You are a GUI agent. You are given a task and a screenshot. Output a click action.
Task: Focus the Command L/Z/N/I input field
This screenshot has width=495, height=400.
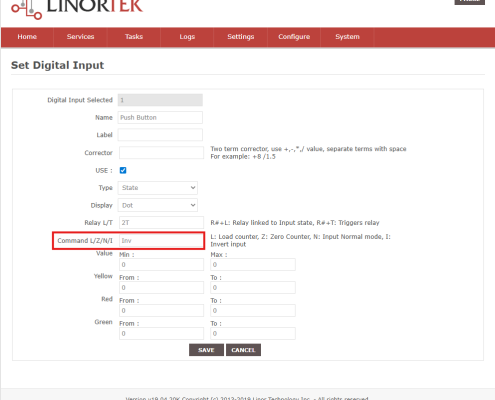161,241
